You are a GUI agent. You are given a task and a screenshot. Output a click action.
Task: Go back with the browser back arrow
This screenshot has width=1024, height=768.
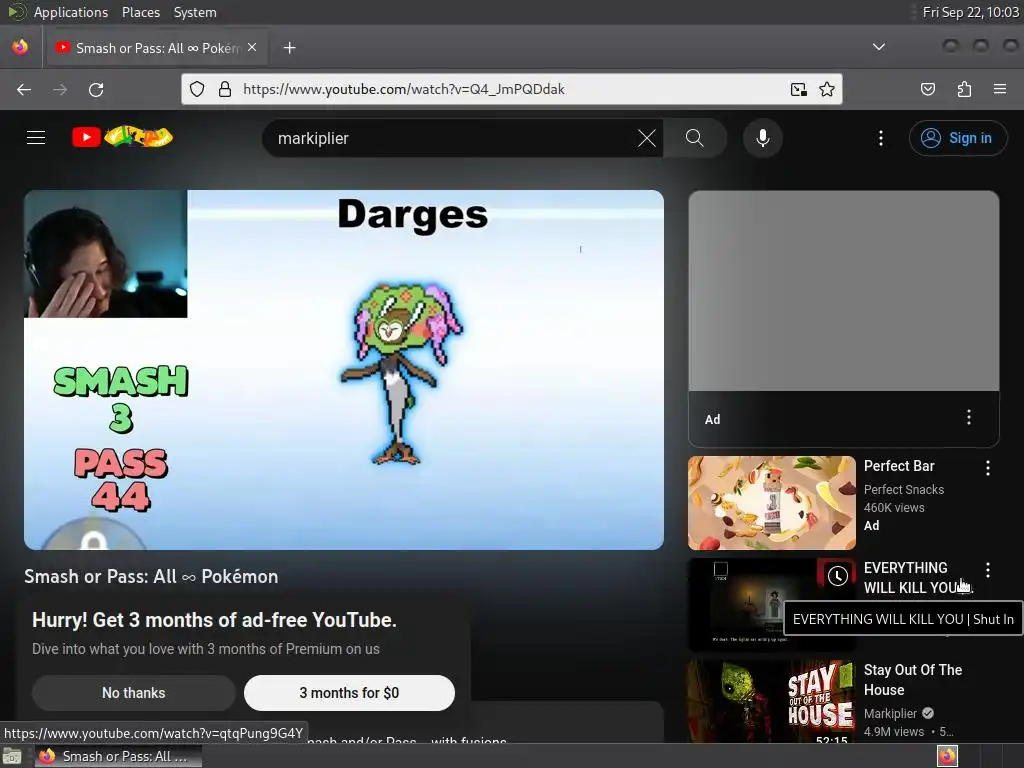click(x=24, y=89)
